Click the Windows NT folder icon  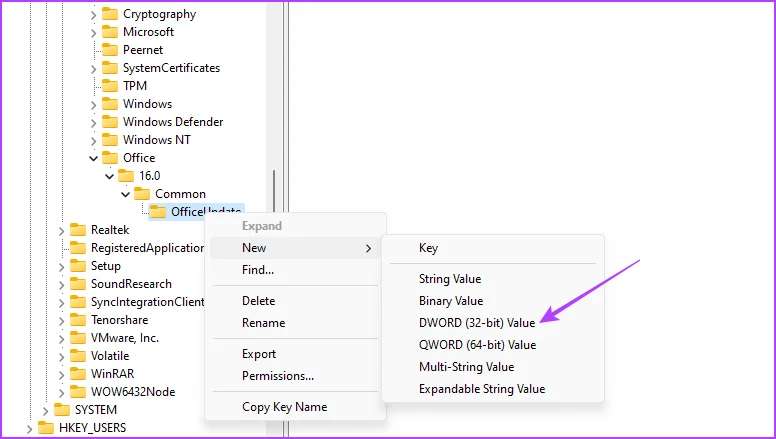click(x=110, y=140)
